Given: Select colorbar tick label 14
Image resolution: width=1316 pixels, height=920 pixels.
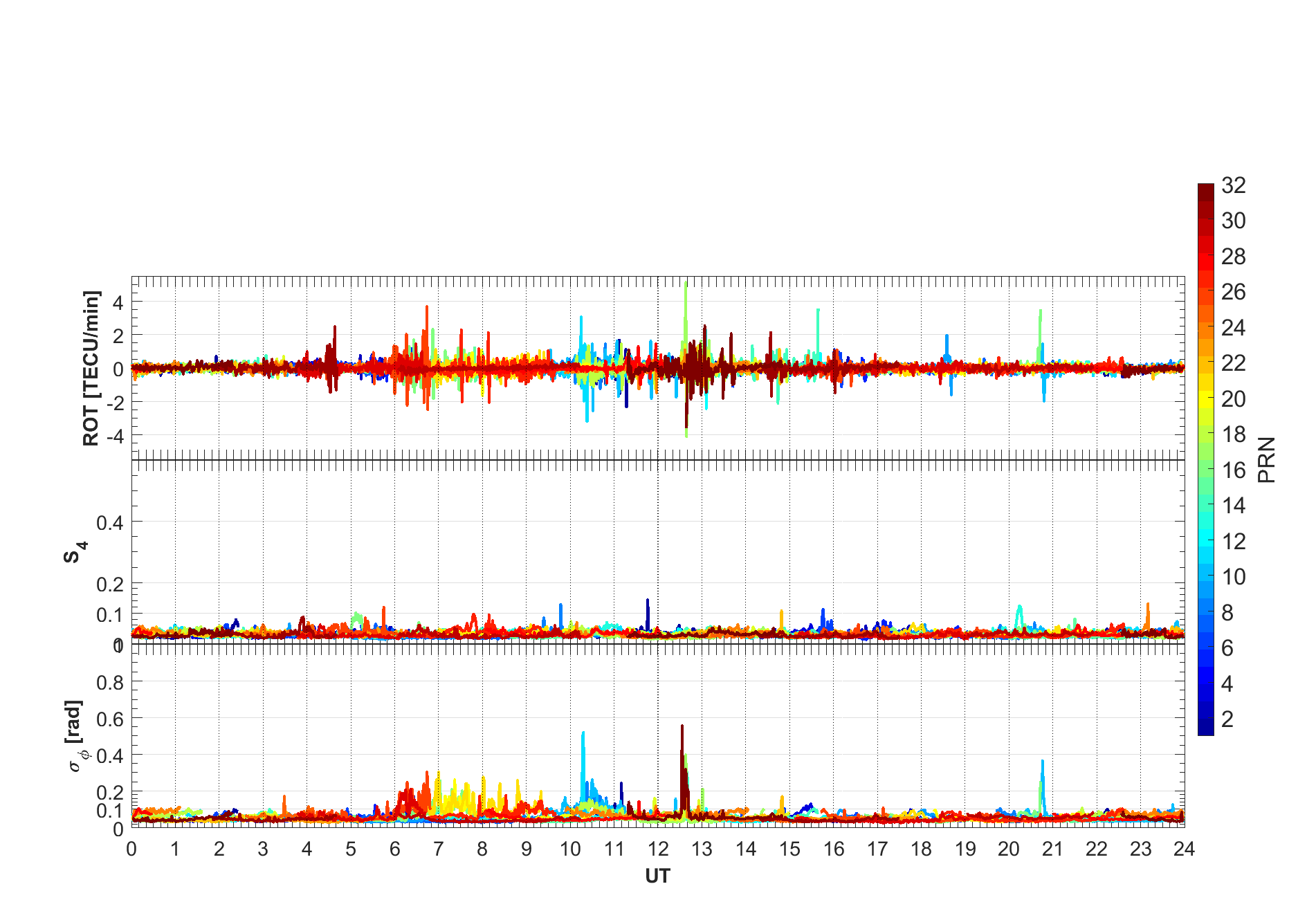Looking at the screenshot, I should (1234, 506).
